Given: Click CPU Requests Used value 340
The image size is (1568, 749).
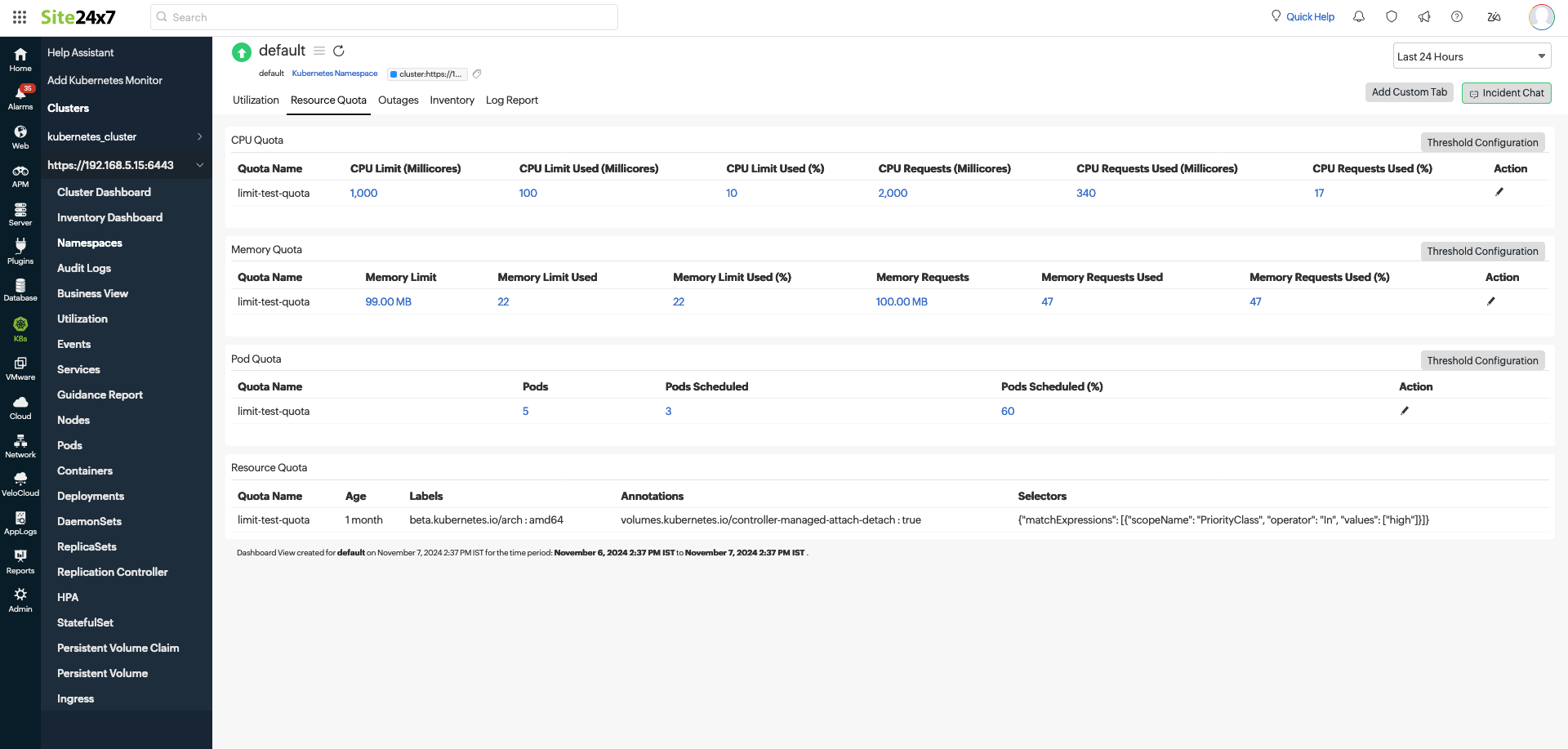Looking at the screenshot, I should point(1086,193).
